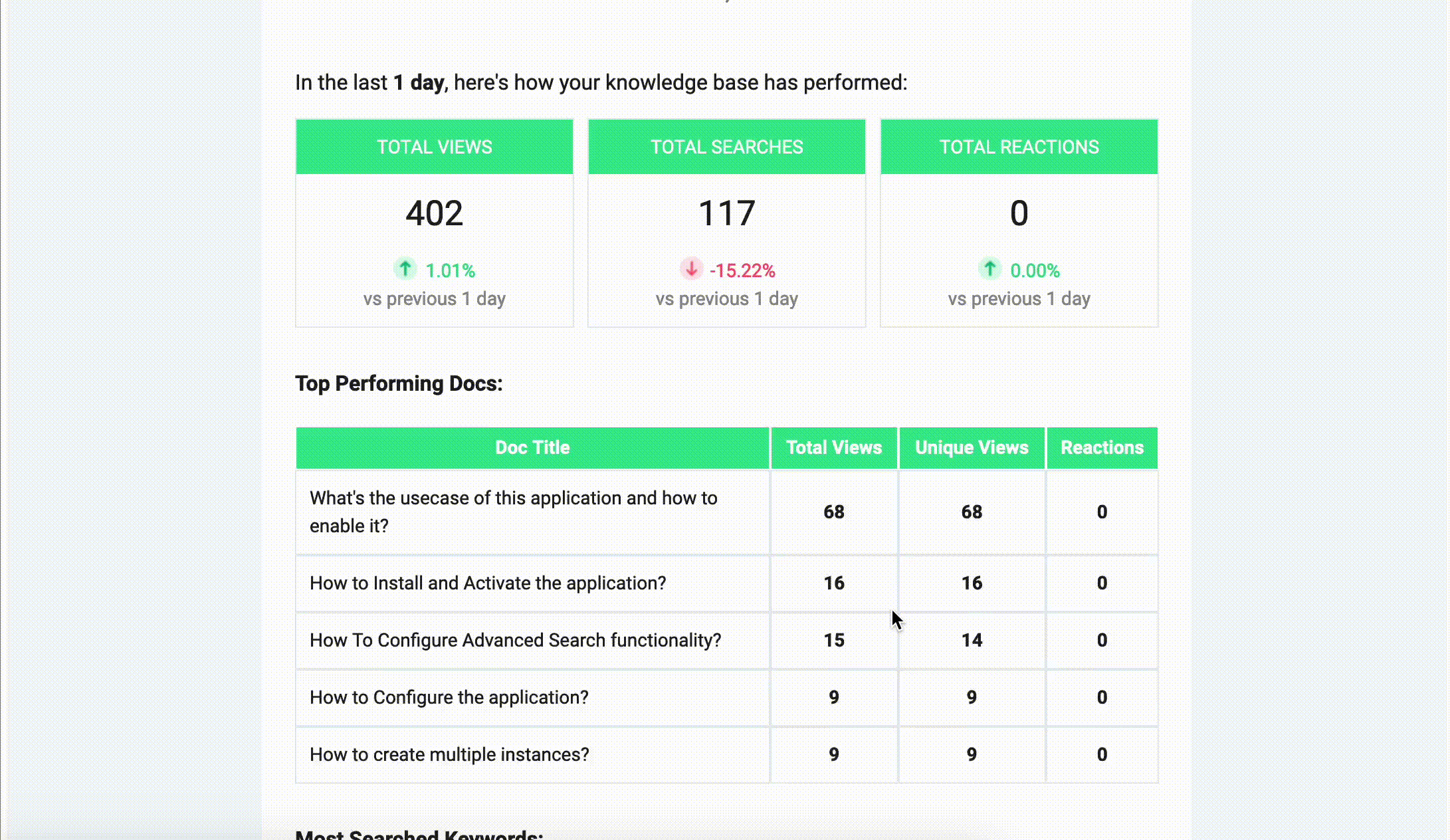Click the Top Performing Docs heading

pyautogui.click(x=399, y=383)
